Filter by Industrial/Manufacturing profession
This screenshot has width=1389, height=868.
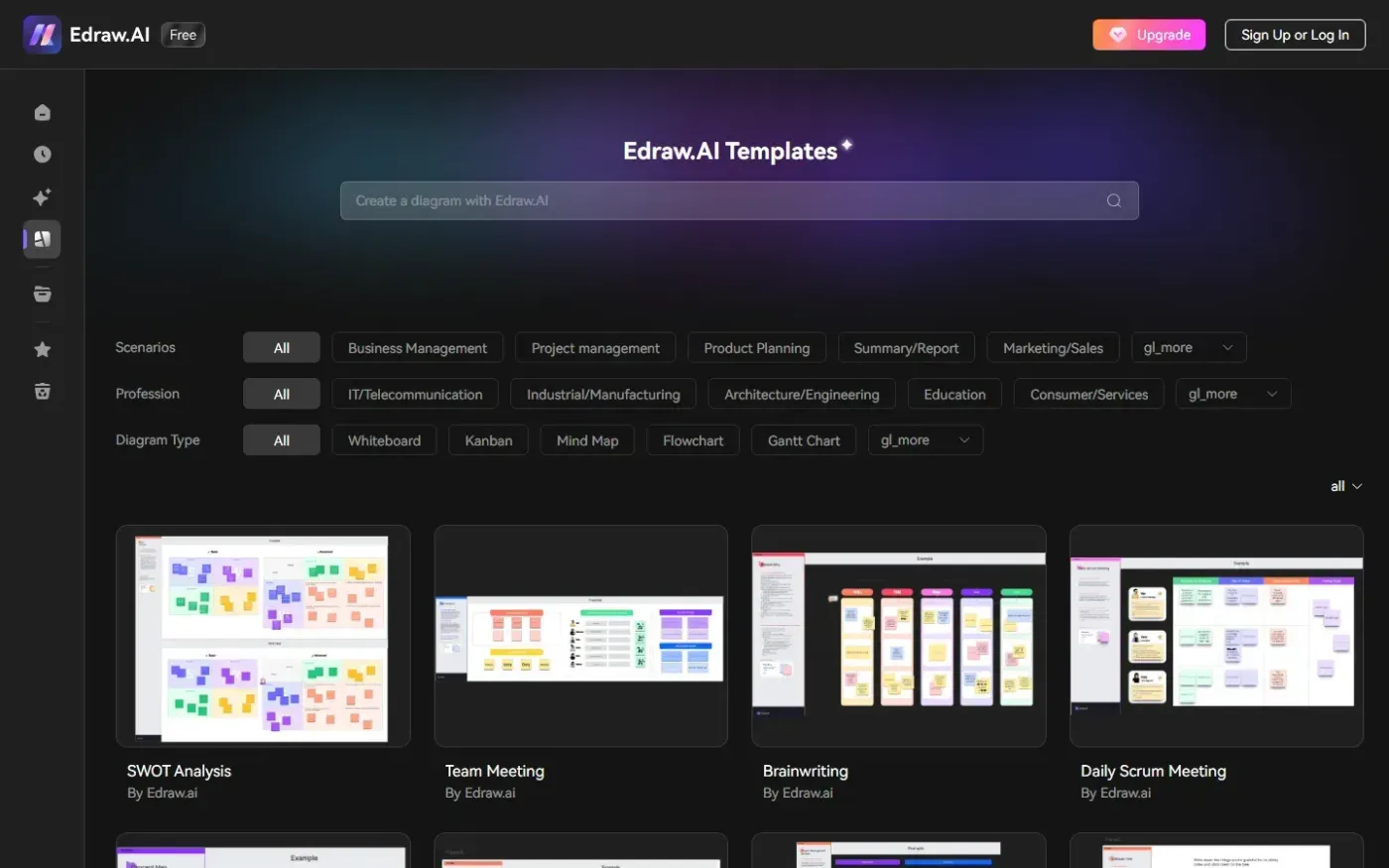(603, 394)
